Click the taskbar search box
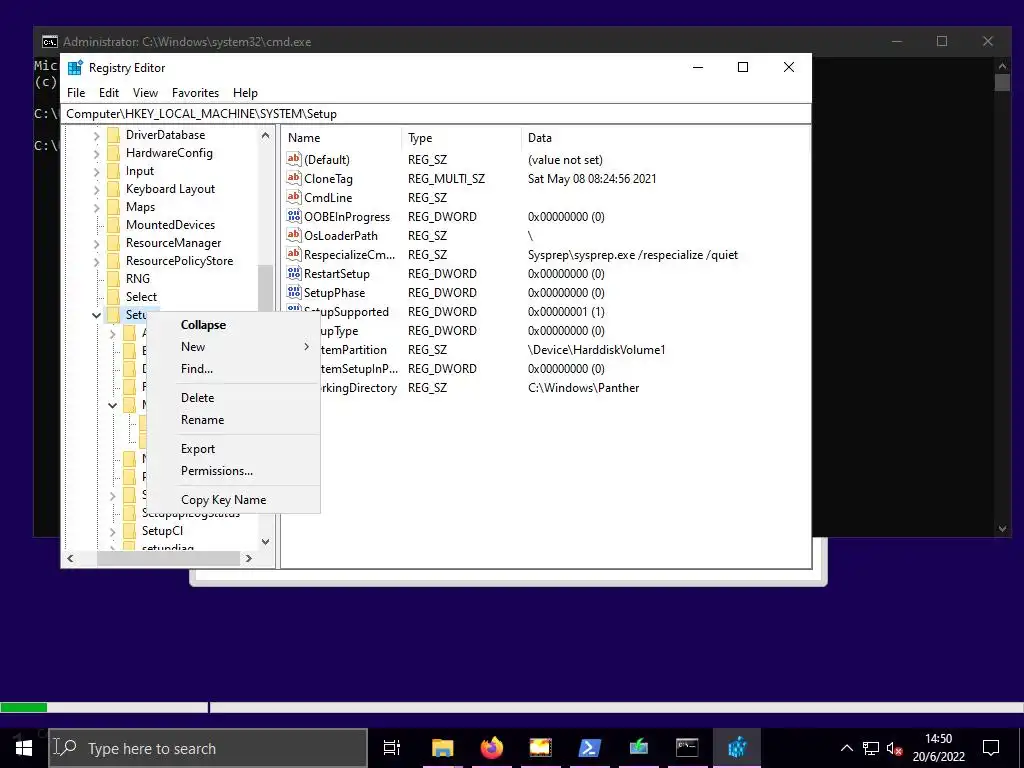The height and width of the screenshot is (768, 1024). pos(208,748)
